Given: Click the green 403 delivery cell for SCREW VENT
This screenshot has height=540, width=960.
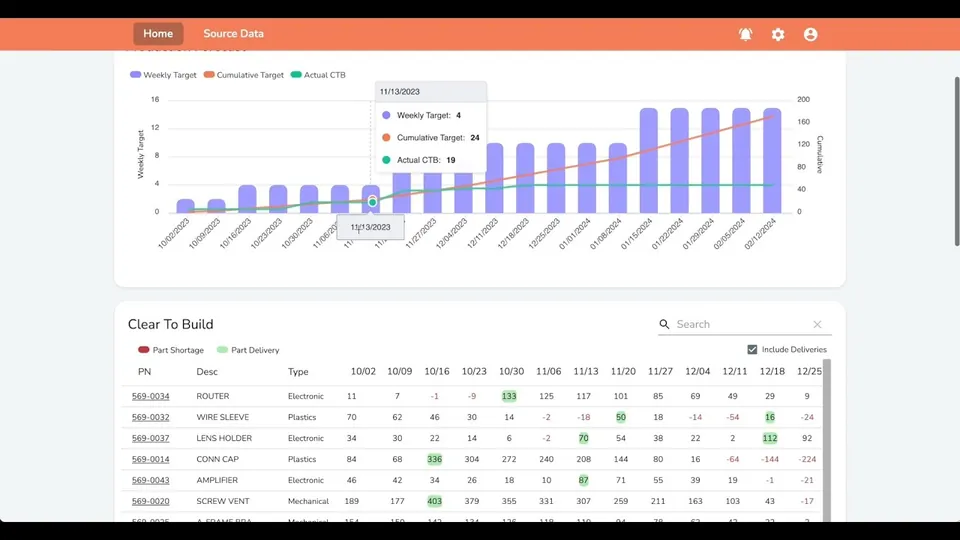Looking at the screenshot, I should 435,501.
